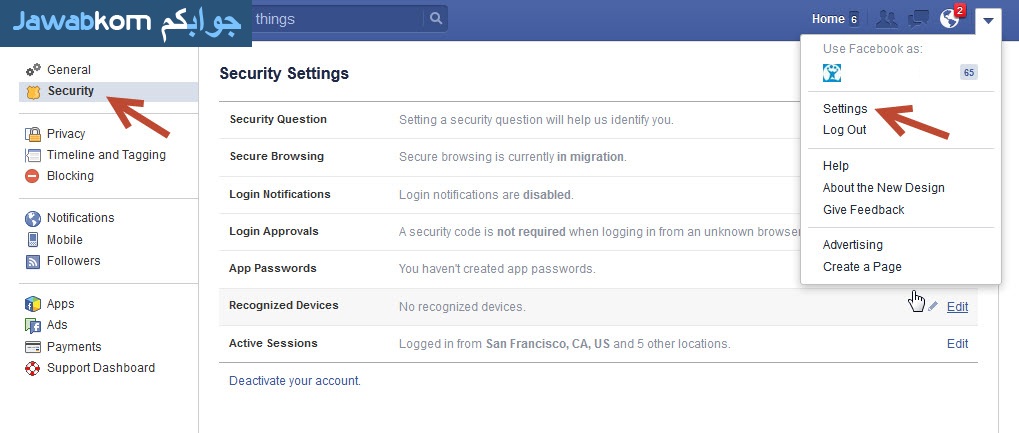The height and width of the screenshot is (433, 1019).
Task: Click the search magnifier icon
Action: (x=436, y=19)
